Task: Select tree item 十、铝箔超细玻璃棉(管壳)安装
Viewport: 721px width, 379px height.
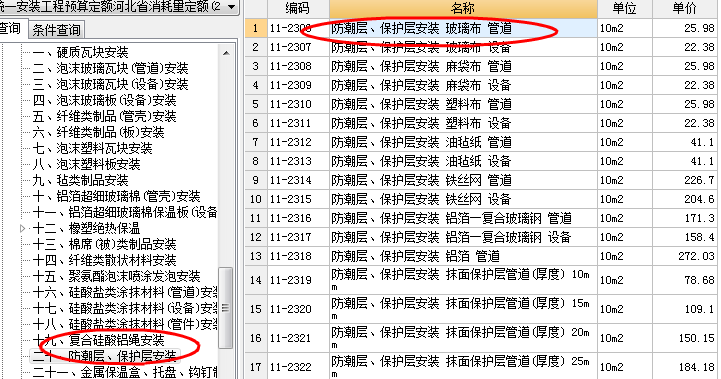Action: coord(116,196)
